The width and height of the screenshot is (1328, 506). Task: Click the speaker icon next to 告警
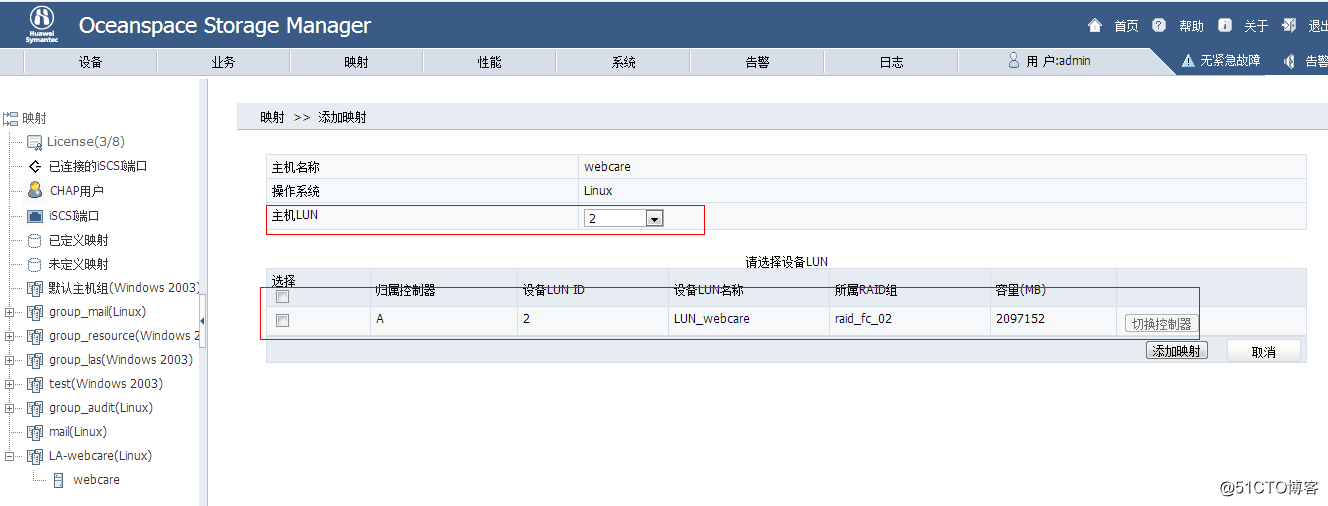pyautogui.click(x=1289, y=61)
